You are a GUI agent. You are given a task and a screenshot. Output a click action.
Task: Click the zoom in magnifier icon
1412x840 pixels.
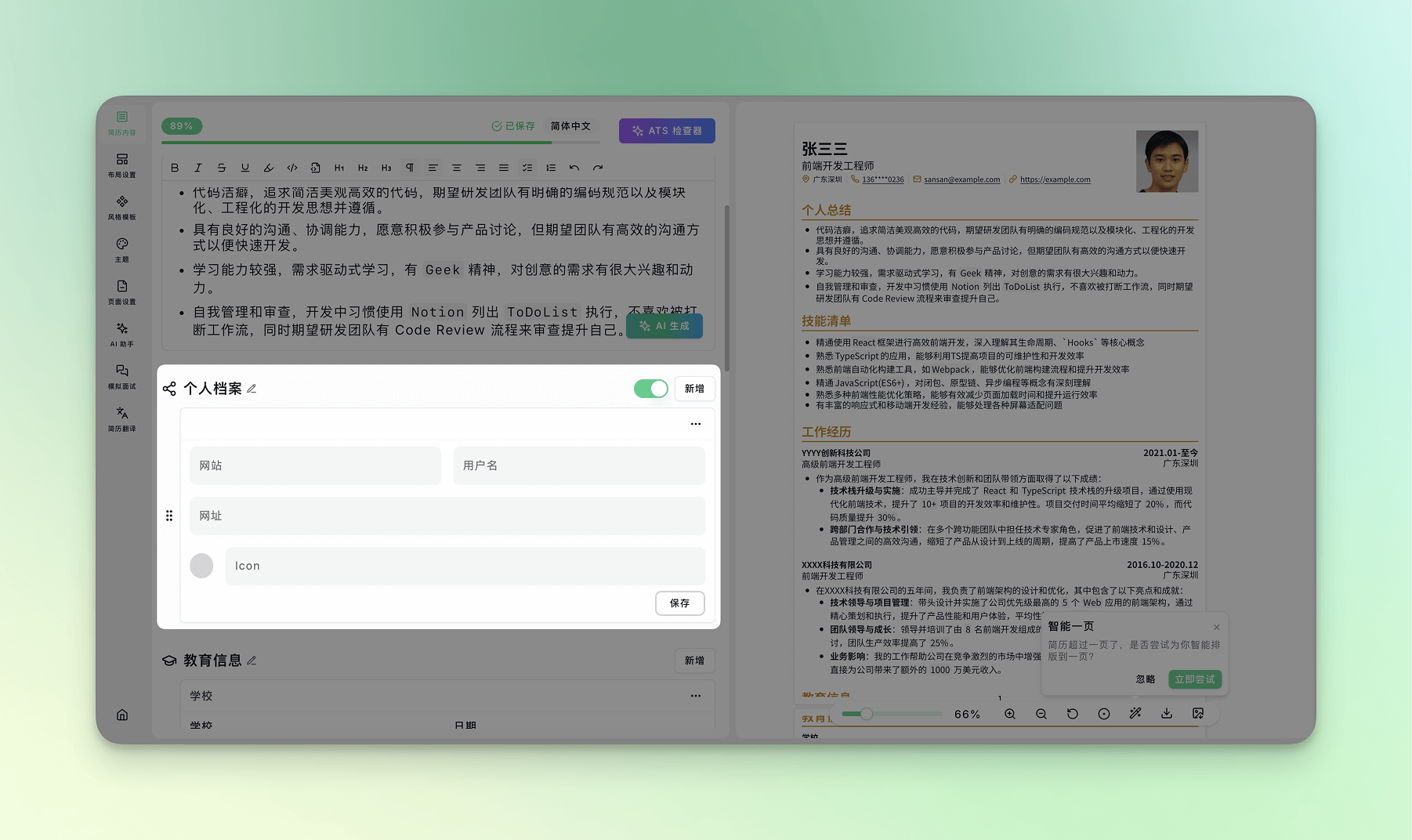click(1010, 714)
